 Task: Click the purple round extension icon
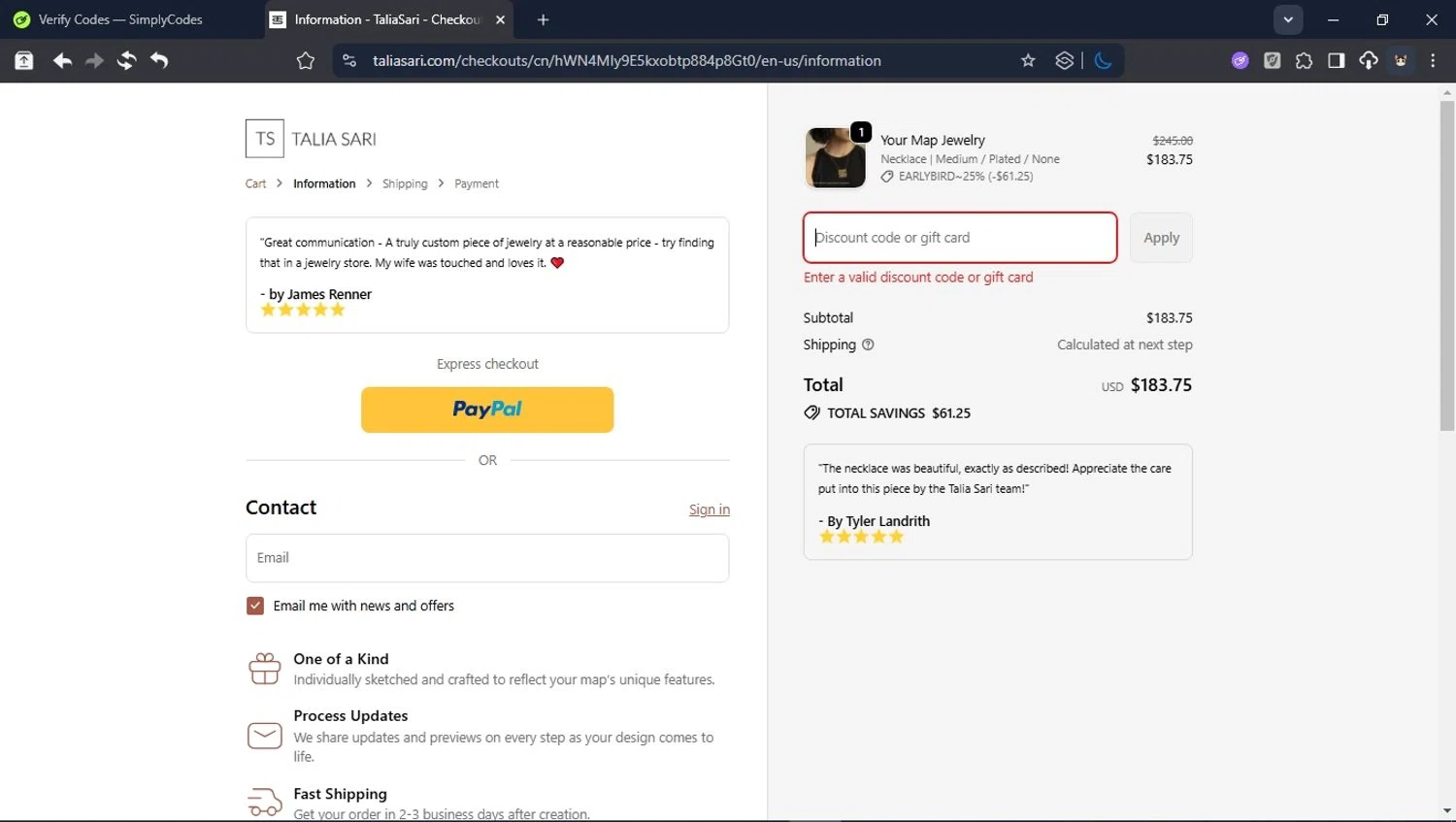pyautogui.click(x=1241, y=60)
